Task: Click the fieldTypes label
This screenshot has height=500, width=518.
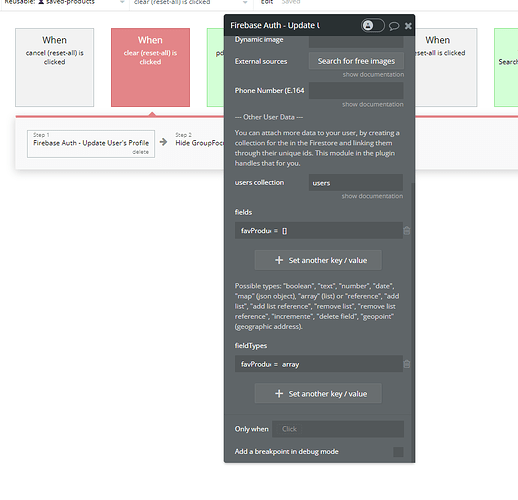Action: (251, 346)
